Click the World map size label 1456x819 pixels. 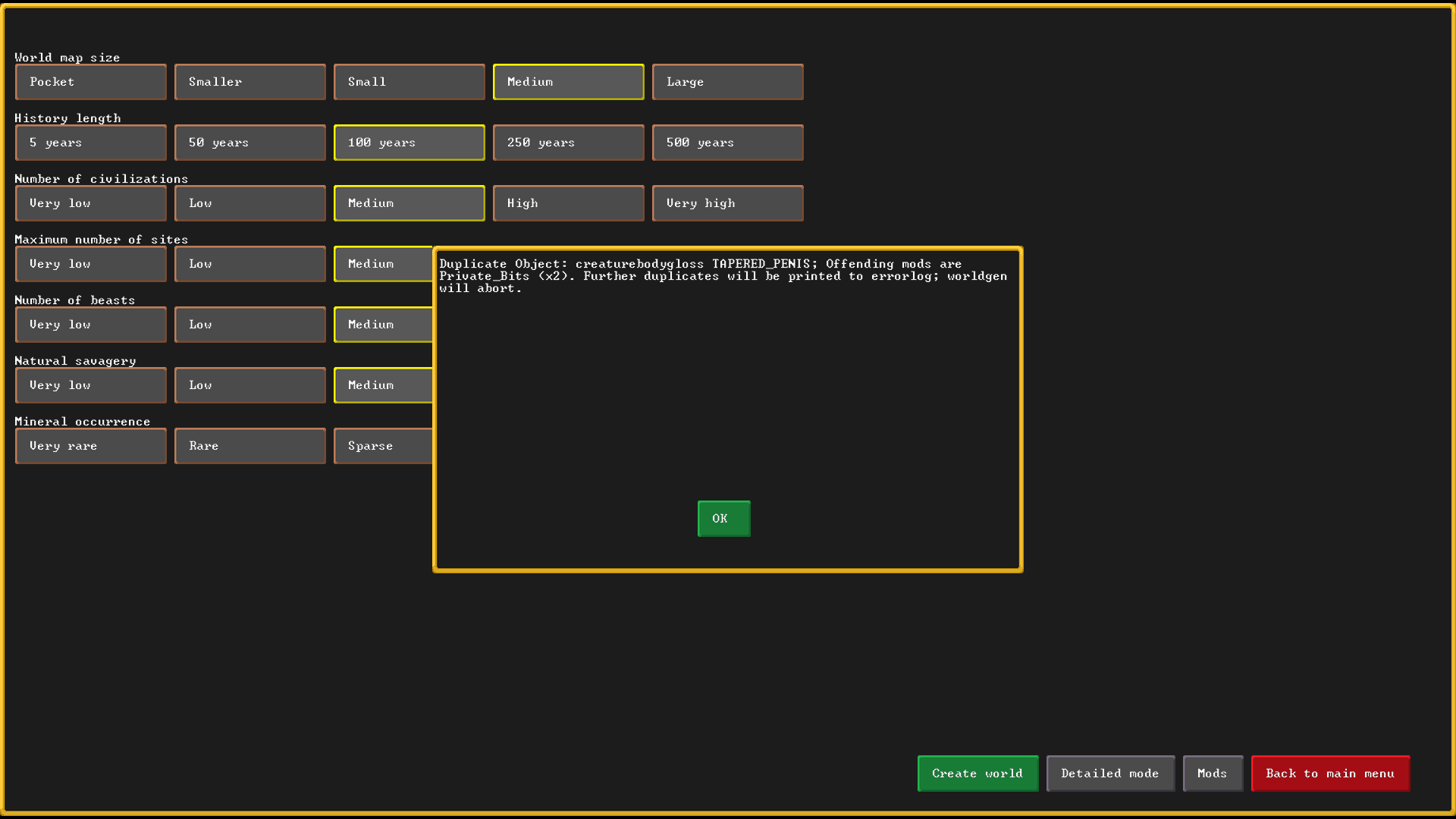pos(67,58)
